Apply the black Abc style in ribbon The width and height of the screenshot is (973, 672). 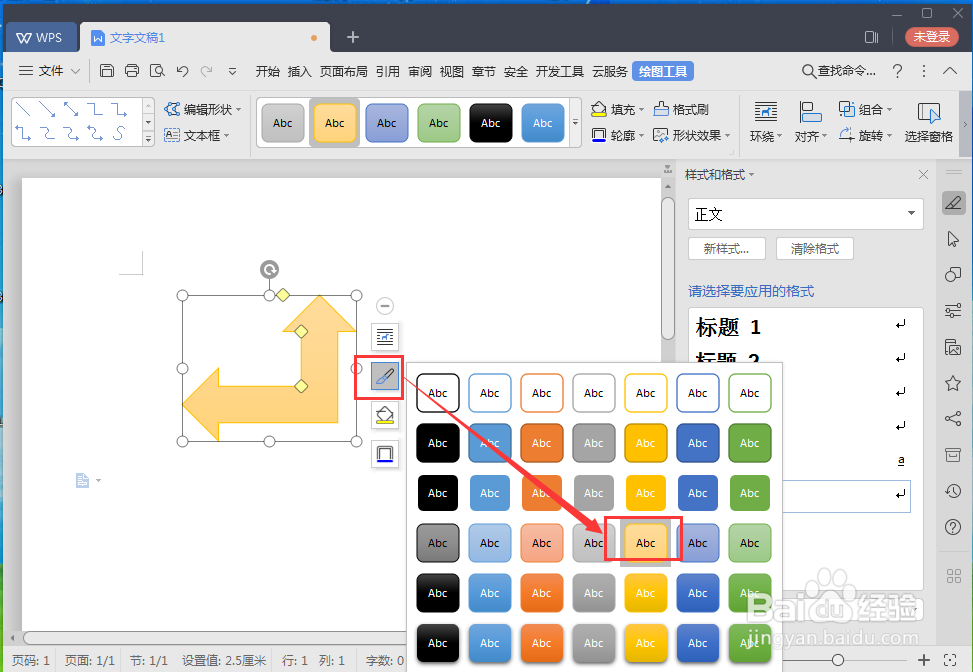(490, 123)
